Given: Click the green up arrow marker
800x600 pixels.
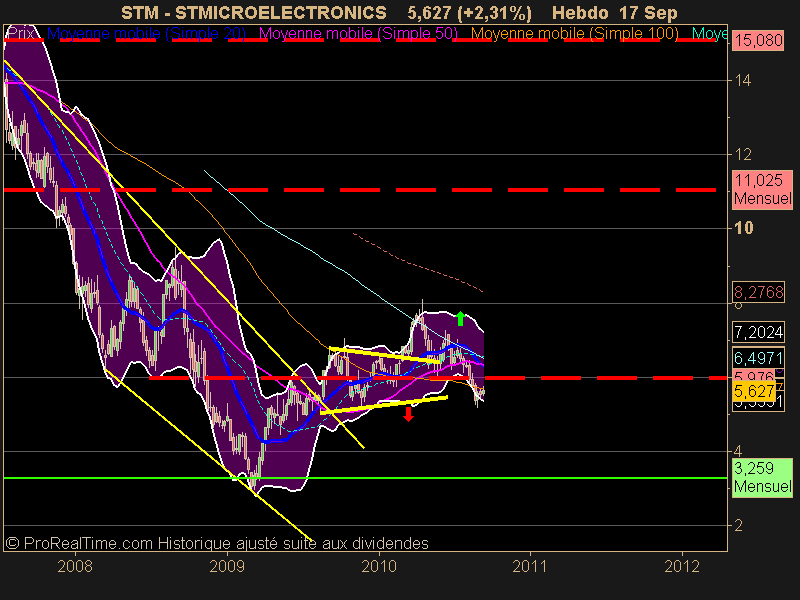Looking at the screenshot, I should pyautogui.click(x=461, y=318).
